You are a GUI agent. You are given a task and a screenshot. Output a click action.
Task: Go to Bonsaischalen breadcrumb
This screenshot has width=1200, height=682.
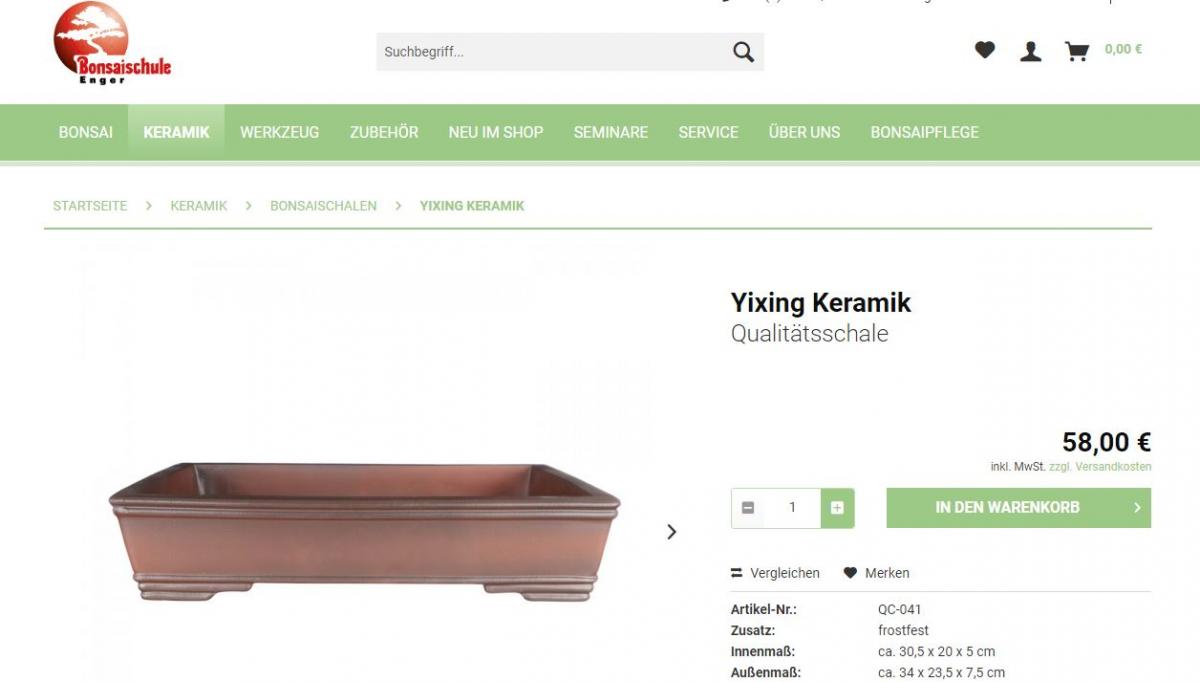pos(323,206)
